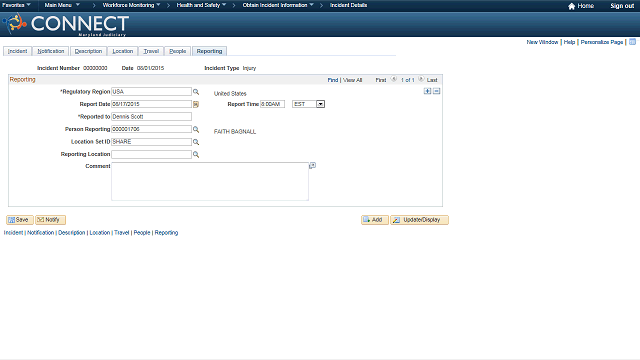Click Save button
The height and width of the screenshot is (360, 640).
pos(20,220)
